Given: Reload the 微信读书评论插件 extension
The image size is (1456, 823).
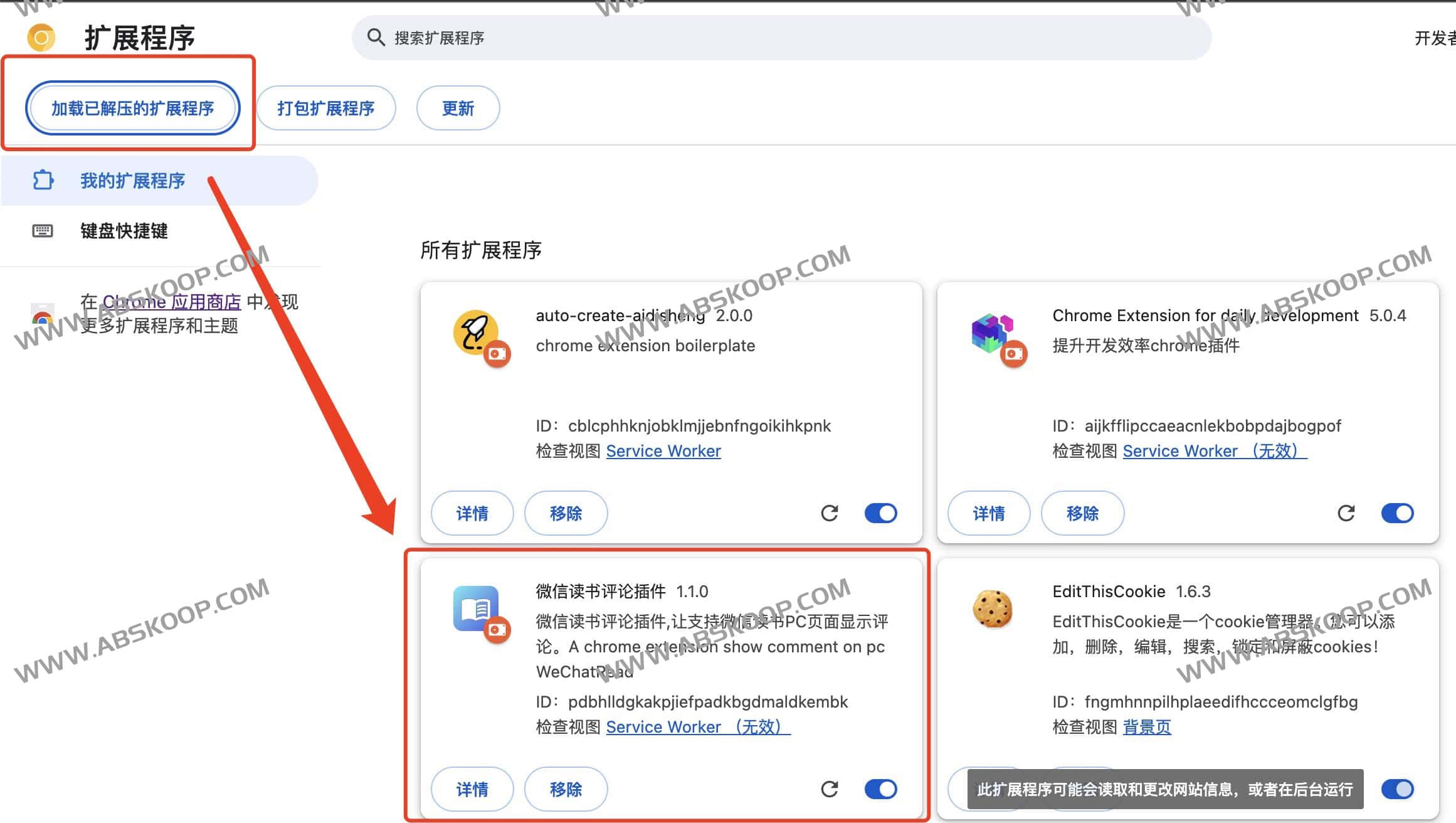Looking at the screenshot, I should coord(830,789).
